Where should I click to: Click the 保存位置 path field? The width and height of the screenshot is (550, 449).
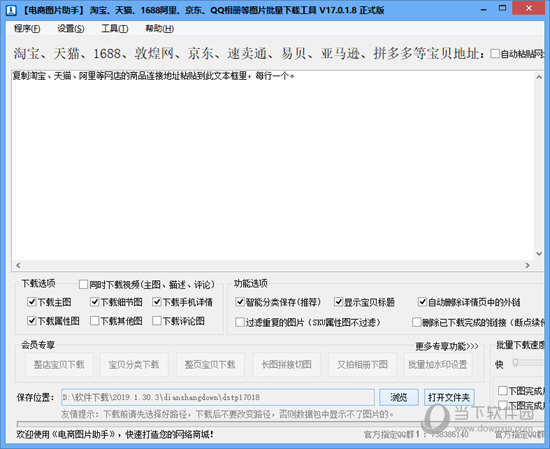pyautogui.click(x=218, y=397)
